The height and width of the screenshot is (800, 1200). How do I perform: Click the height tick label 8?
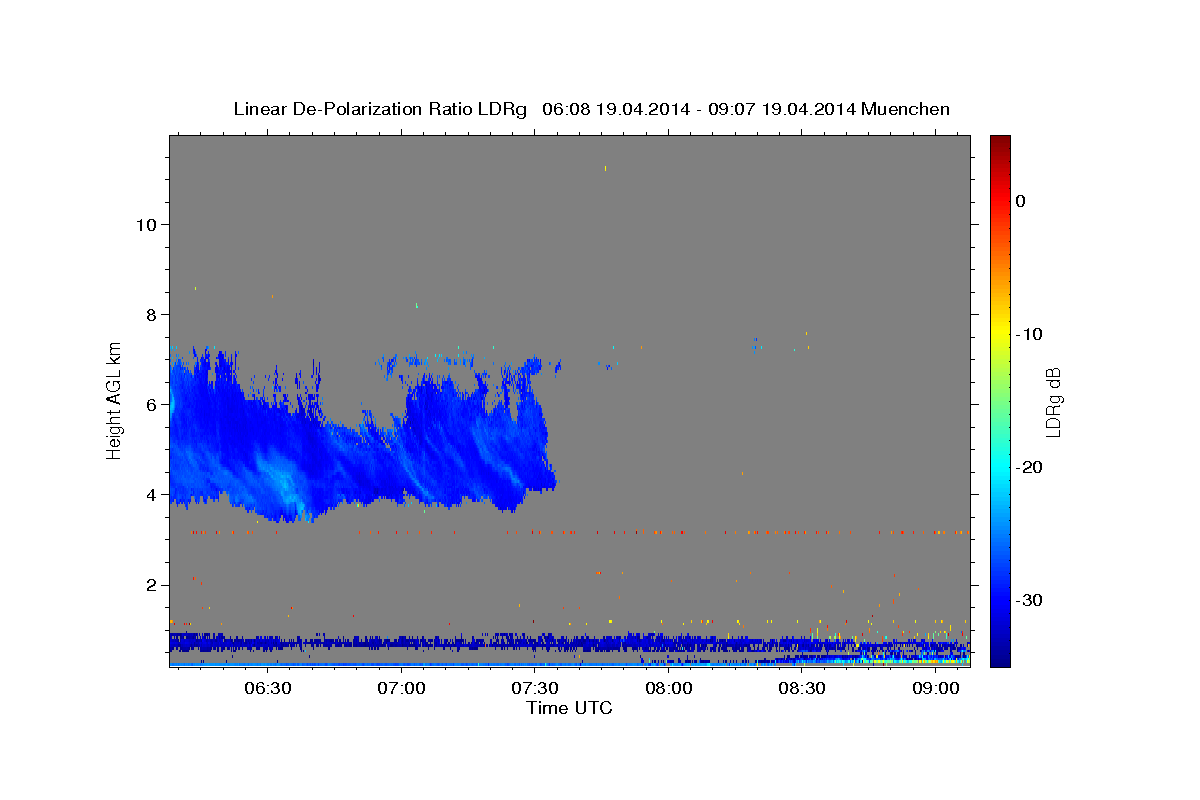pos(151,314)
